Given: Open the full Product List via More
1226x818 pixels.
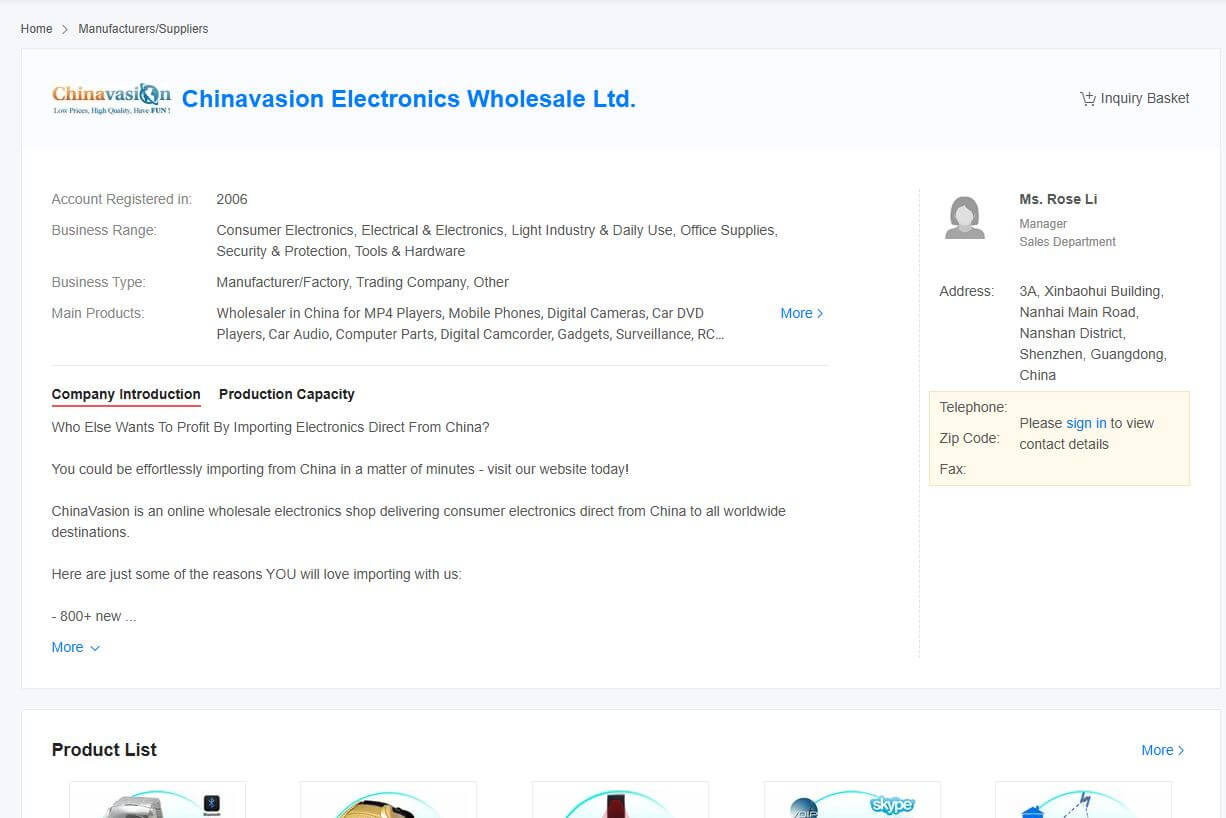Looking at the screenshot, I should click(x=1162, y=750).
